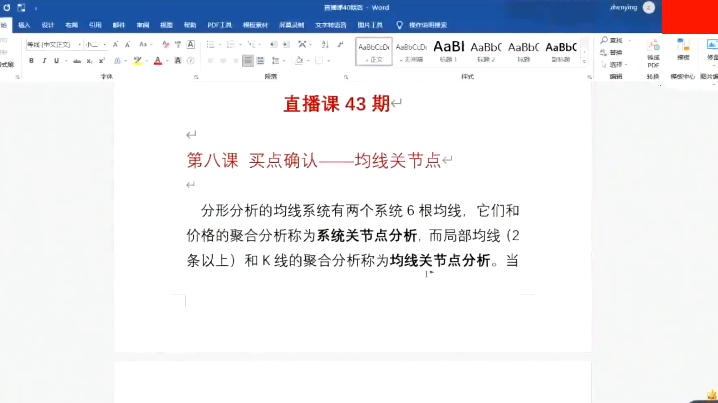Viewport: 718px width, 403px height.
Task: Apply subscript formatting
Action: tap(90, 61)
